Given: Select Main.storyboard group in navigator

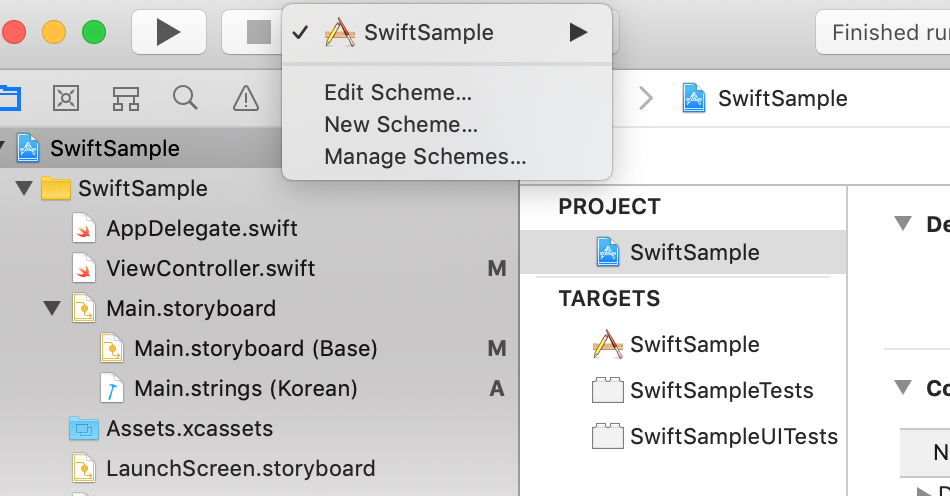Looking at the screenshot, I should coord(191,309).
